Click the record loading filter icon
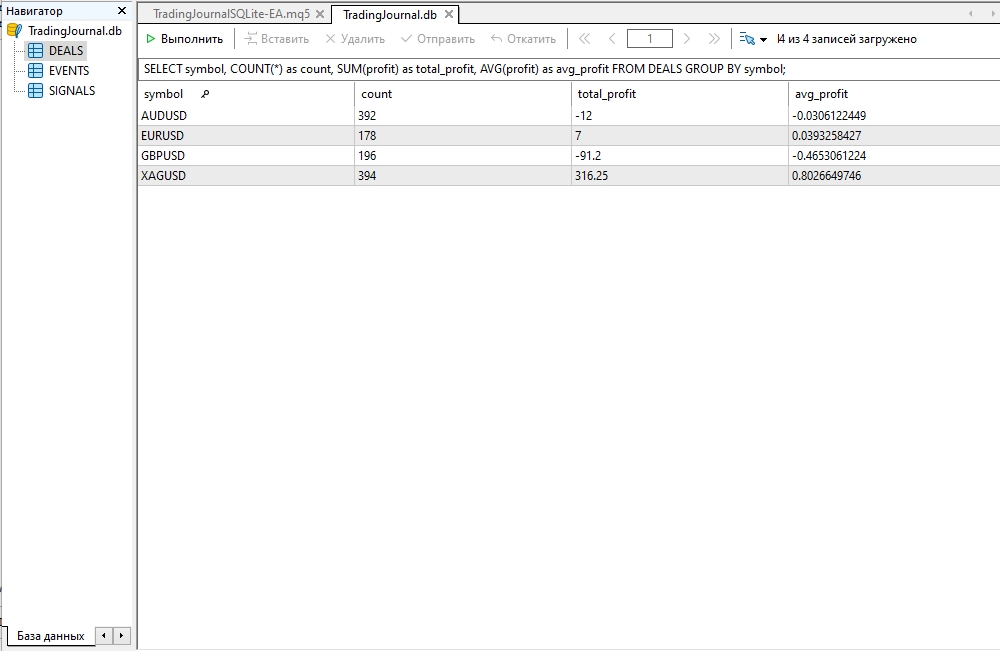1000x651 pixels. [746, 38]
